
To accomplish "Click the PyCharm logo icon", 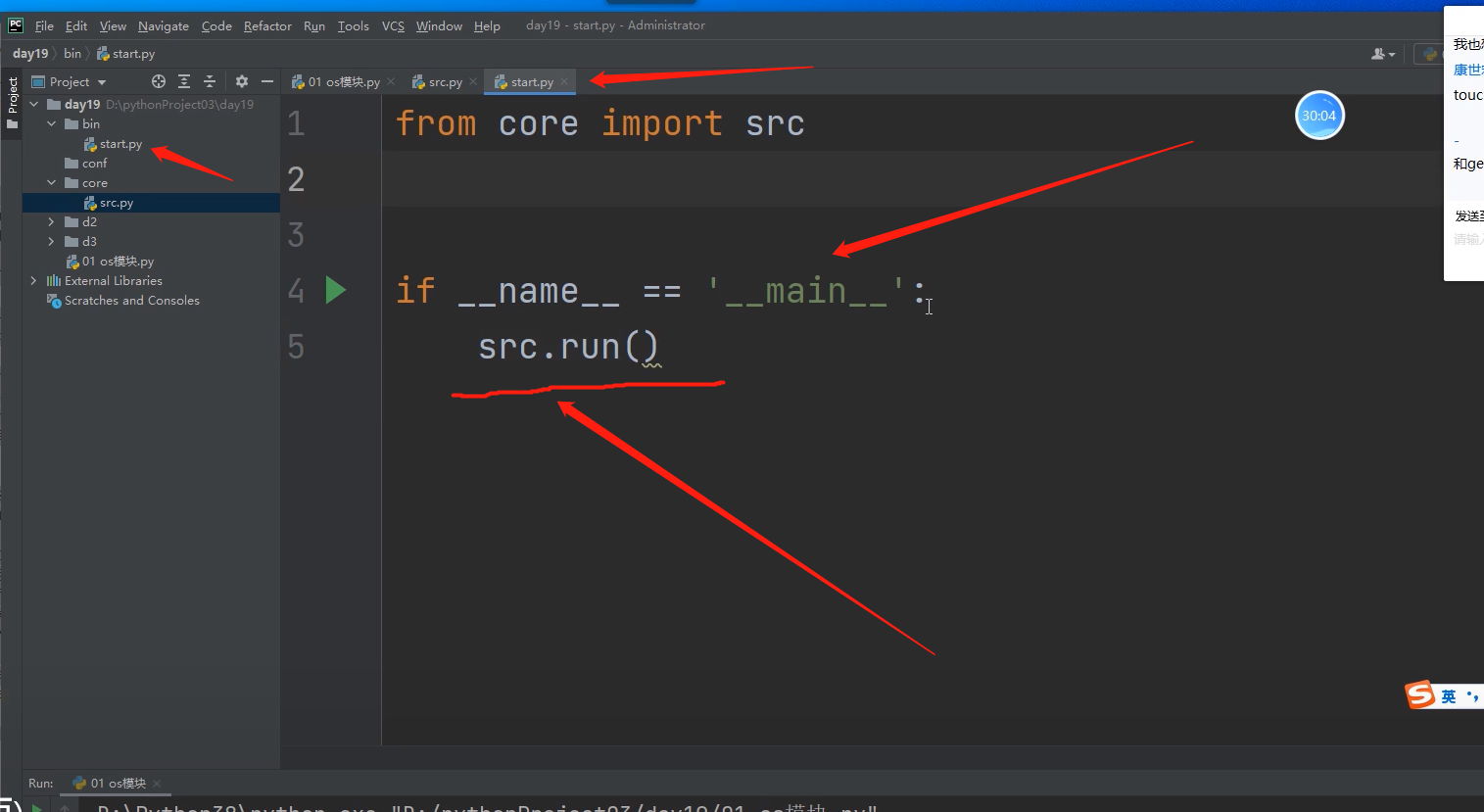I will coord(16,25).
